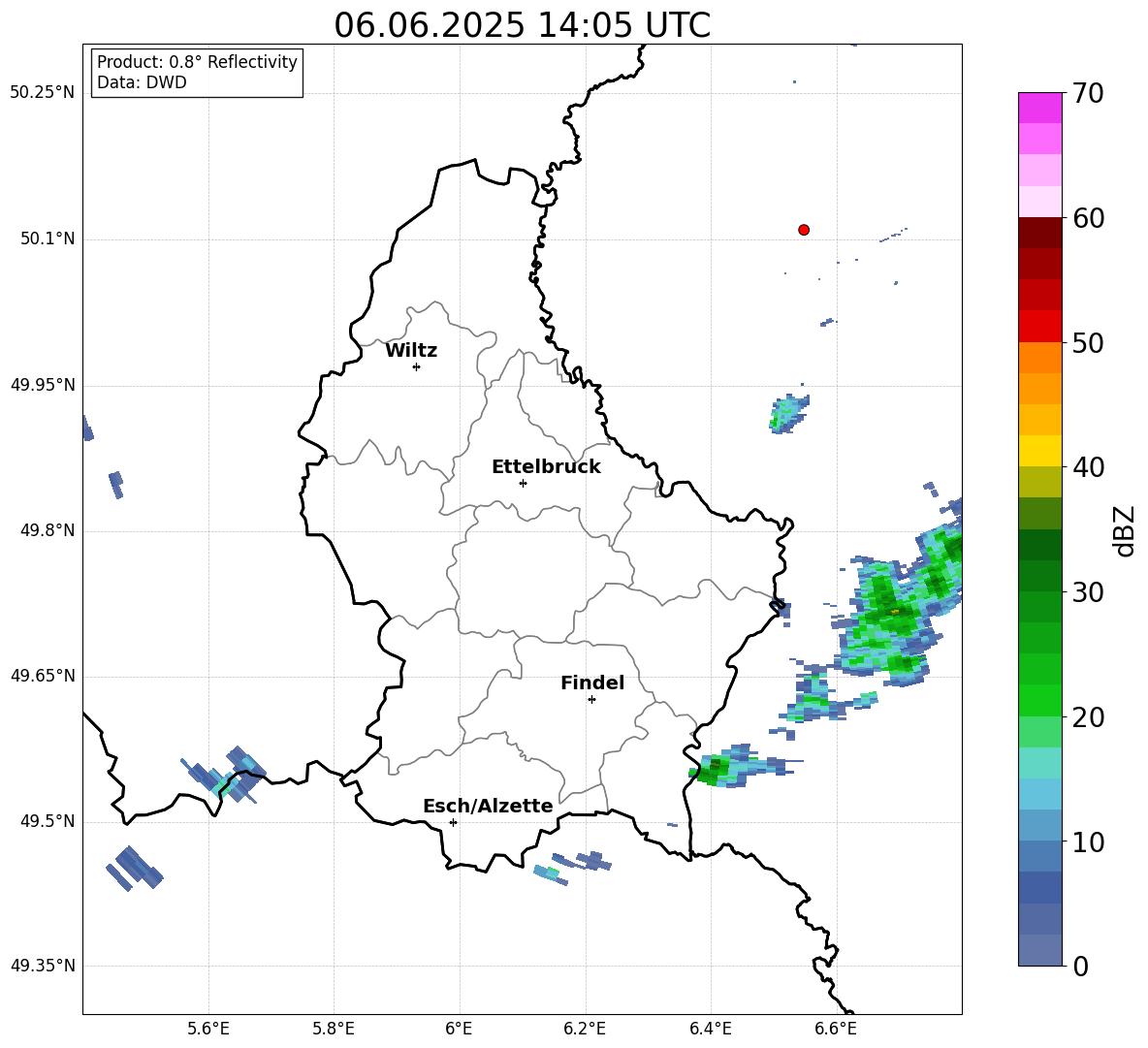Click the dBZ colorbar label

[x=1124, y=530]
